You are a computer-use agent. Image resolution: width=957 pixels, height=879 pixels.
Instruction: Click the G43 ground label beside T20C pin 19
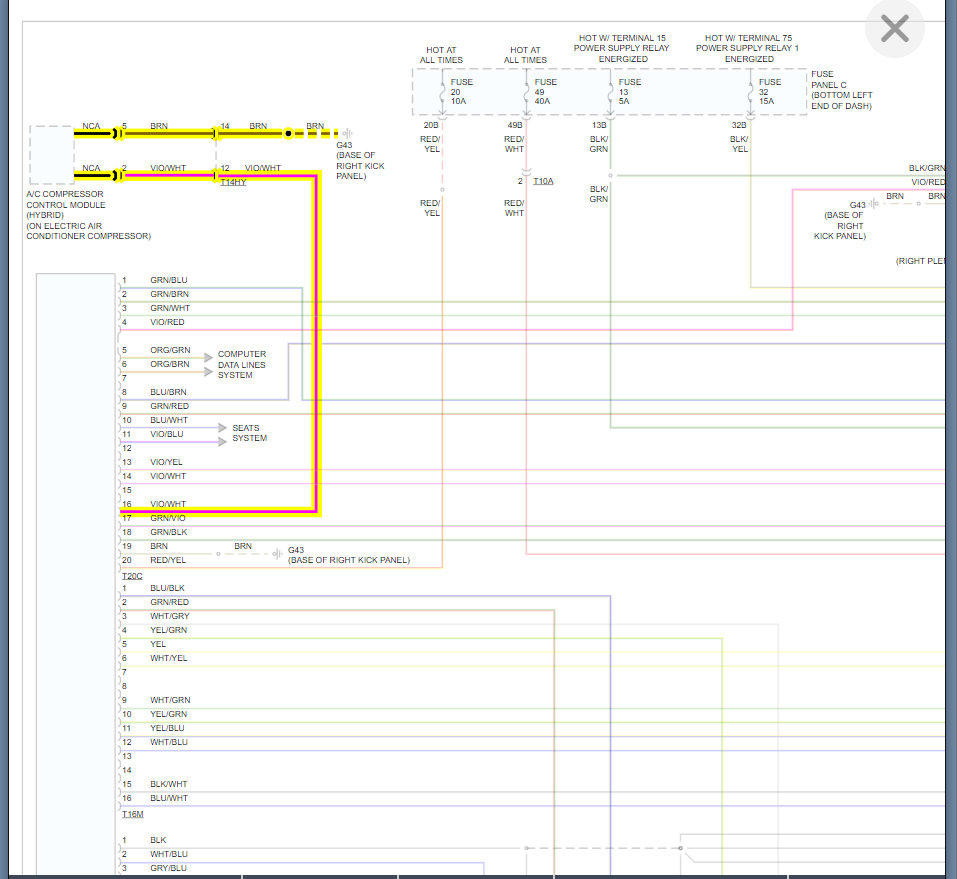(x=348, y=555)
